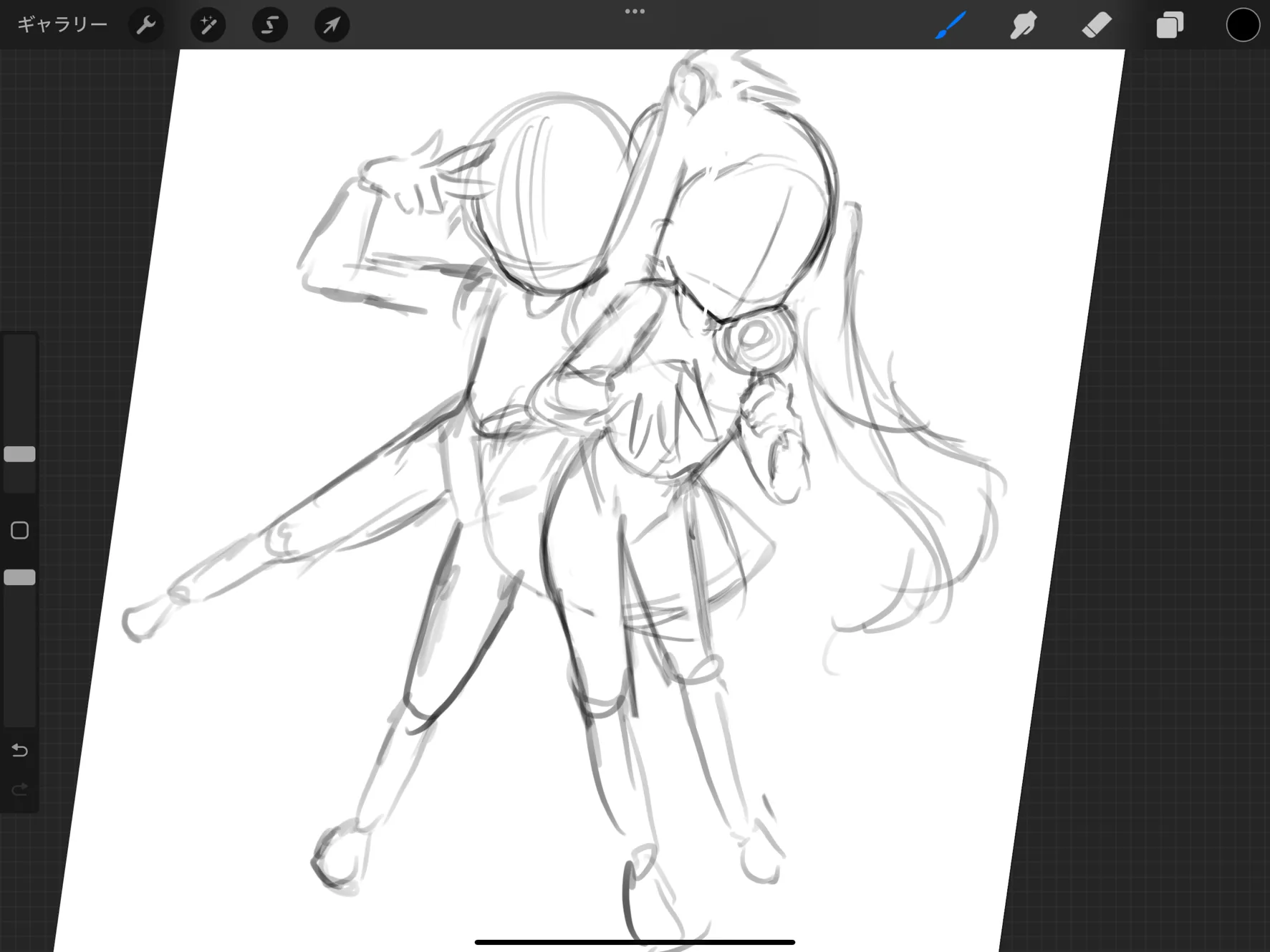Activate the Transform arrow tool

(x=332, y=25)
